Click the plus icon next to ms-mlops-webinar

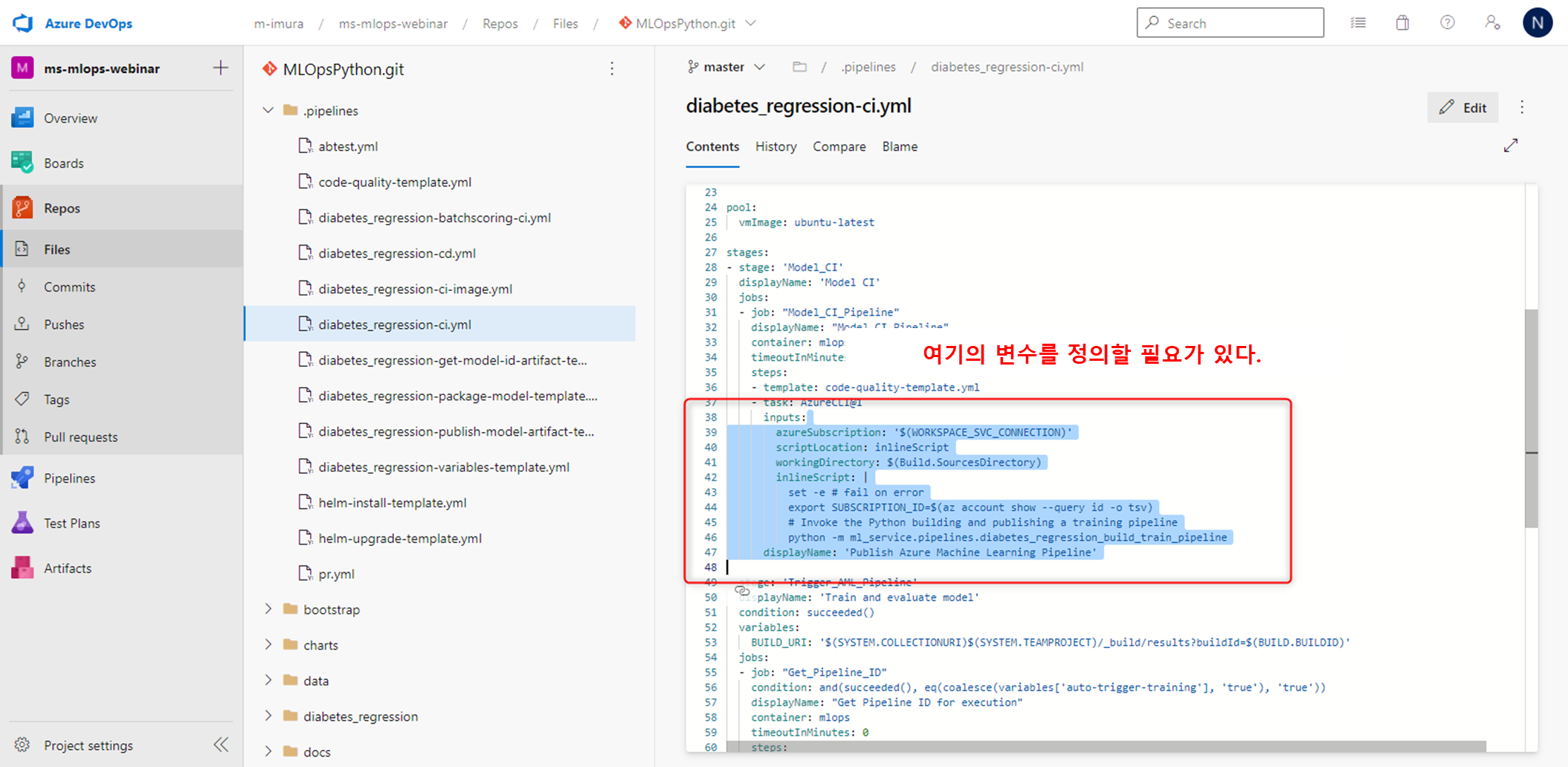point(221,68)
